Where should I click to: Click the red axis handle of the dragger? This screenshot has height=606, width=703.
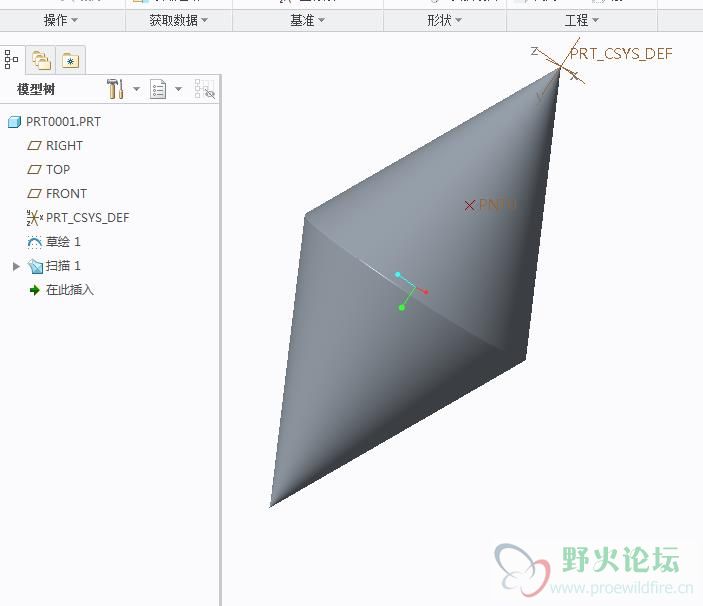tap(425, 292)
